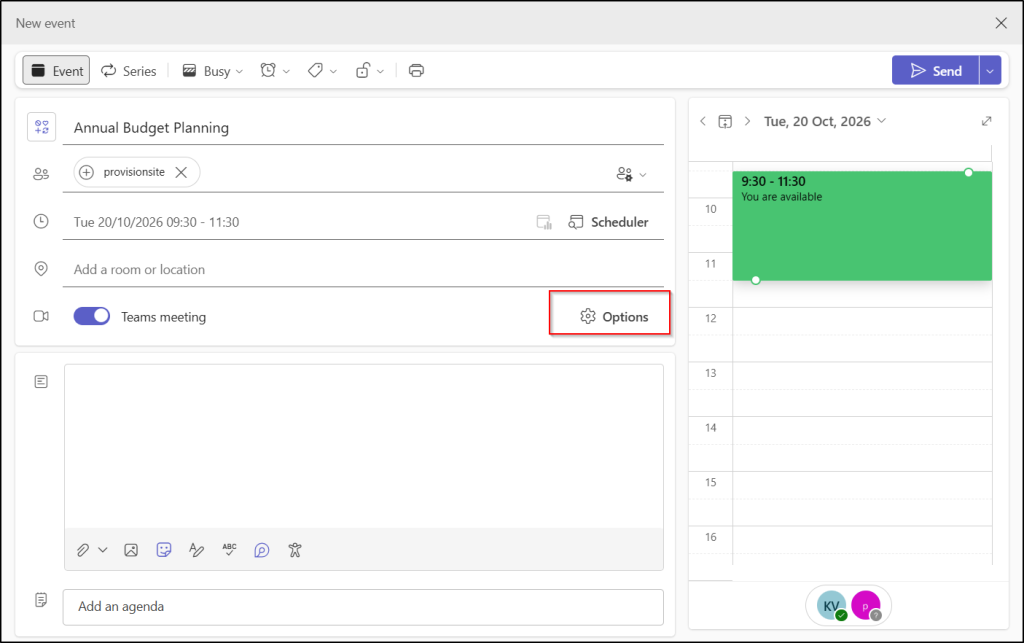Edit the Annual Budget Planning title
Viewport: 1024px width, 643px height.
click(363, 128)
